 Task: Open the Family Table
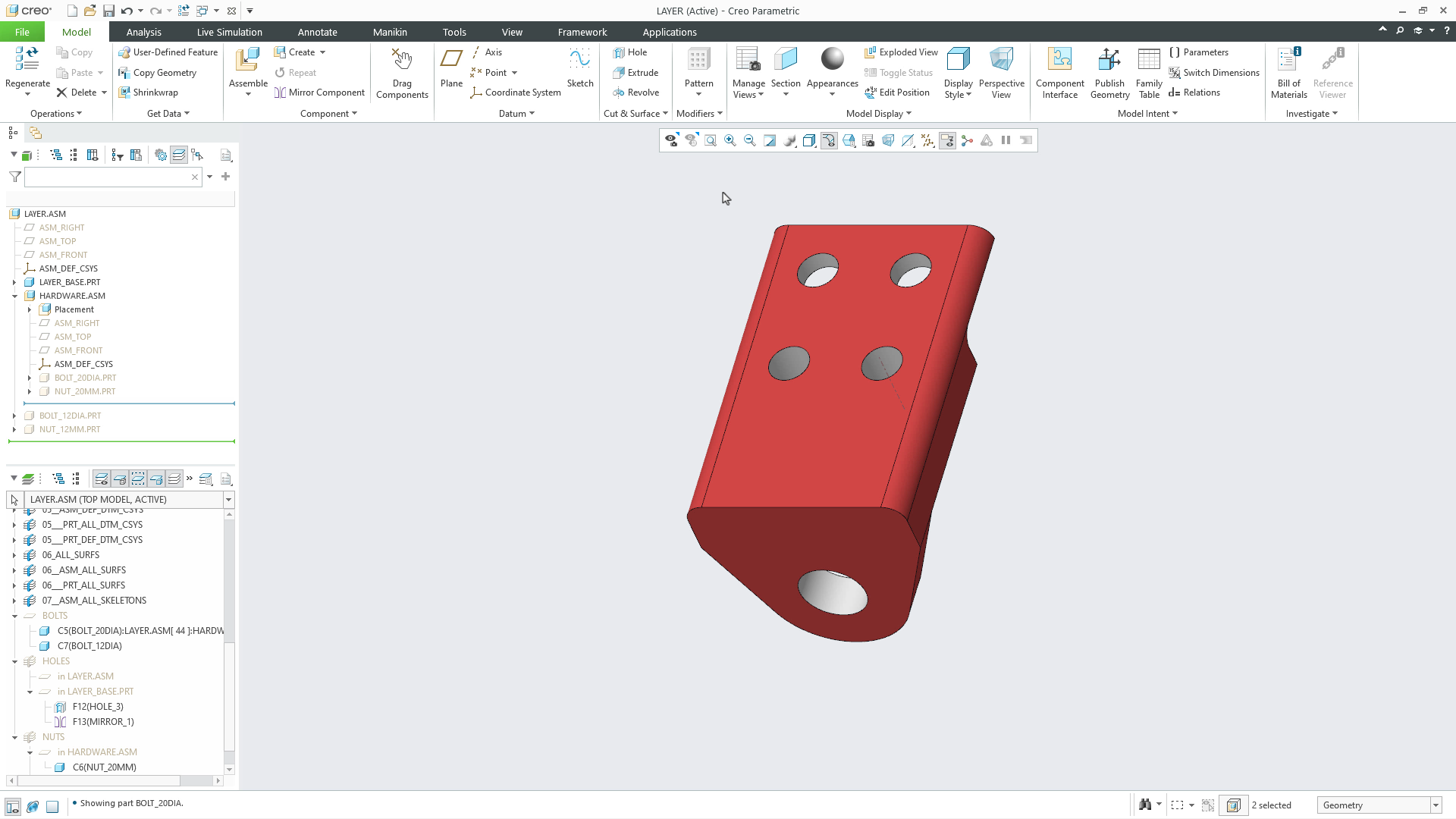click(x=1149, y=73)
